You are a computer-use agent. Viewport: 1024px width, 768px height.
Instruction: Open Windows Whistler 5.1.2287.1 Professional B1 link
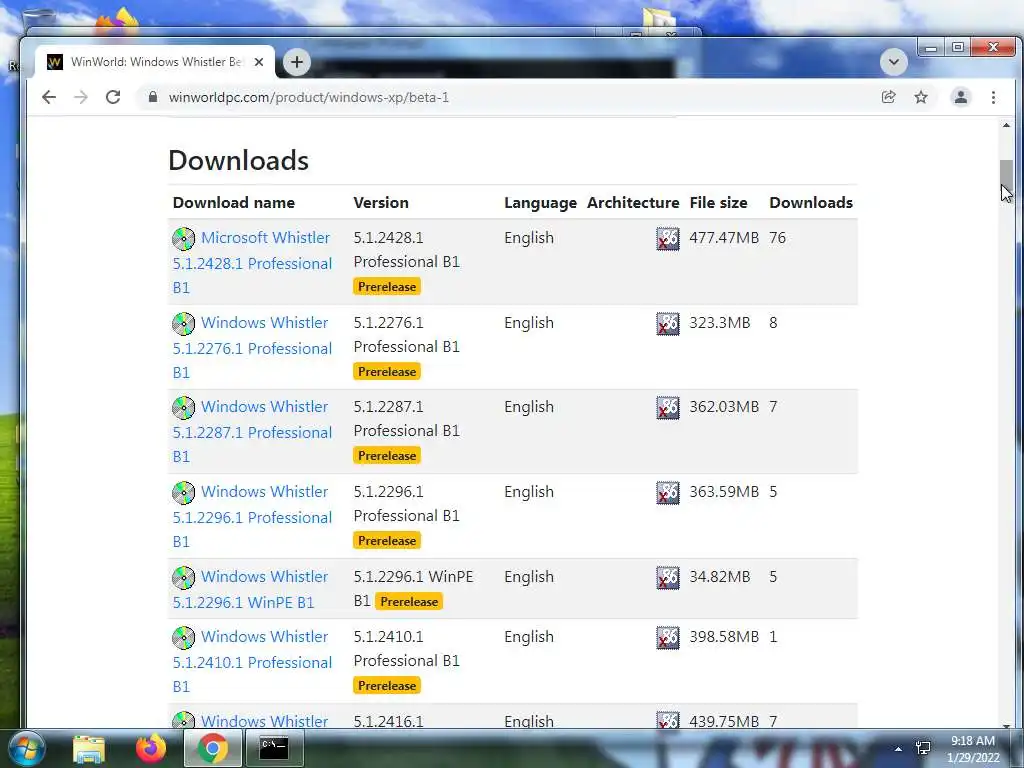[x=253, y=432]
